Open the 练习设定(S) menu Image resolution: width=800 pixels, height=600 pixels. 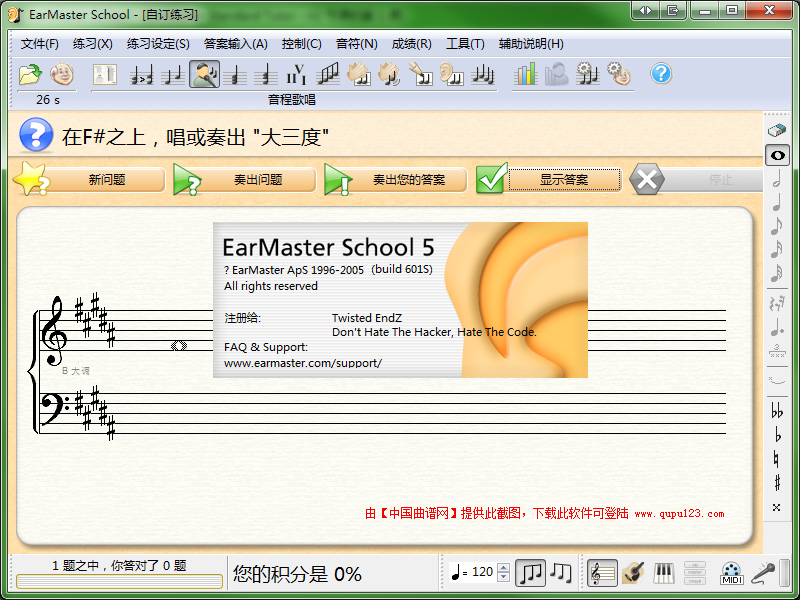[158, 44]
